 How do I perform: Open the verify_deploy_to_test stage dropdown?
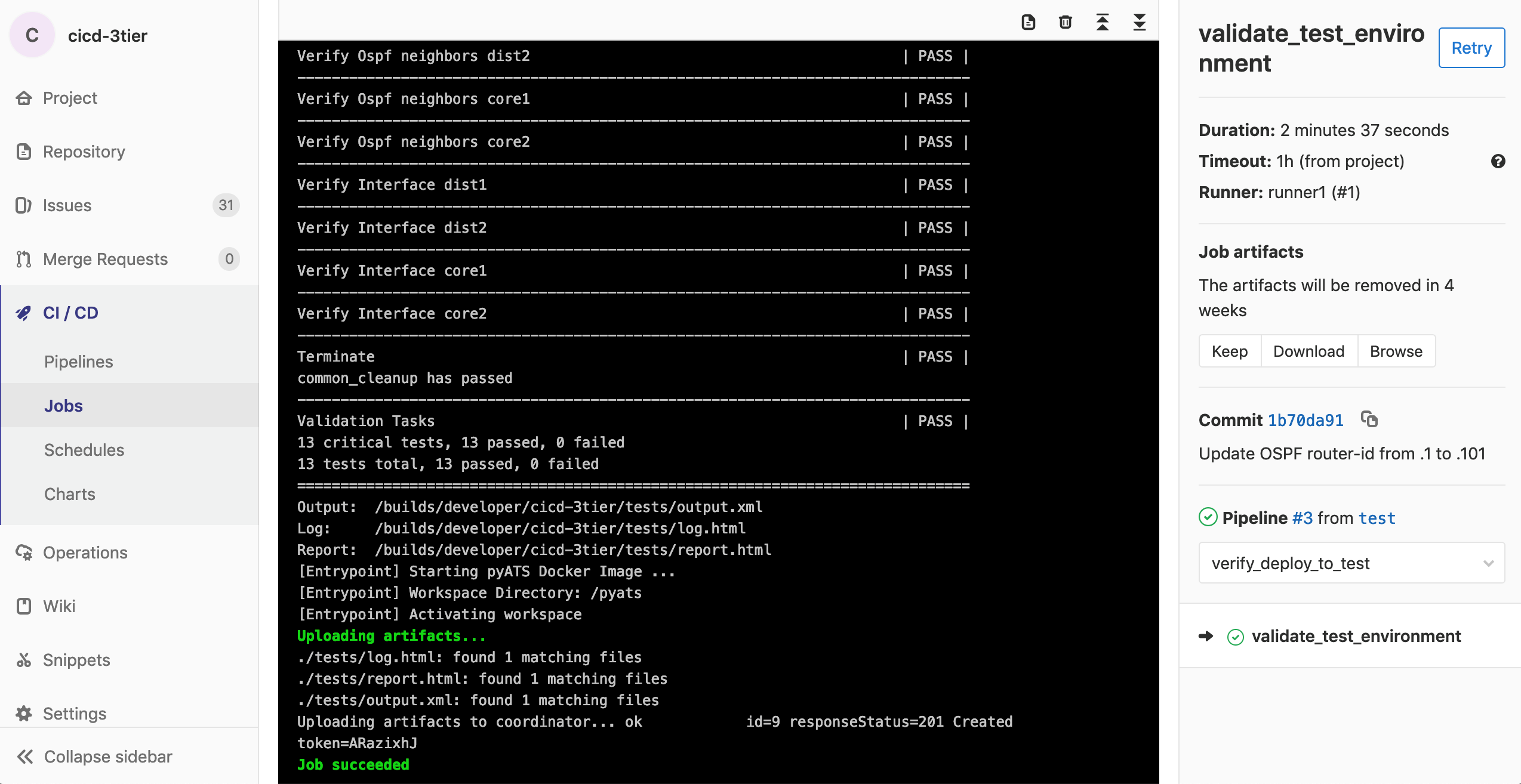(x=1351, y=563)
